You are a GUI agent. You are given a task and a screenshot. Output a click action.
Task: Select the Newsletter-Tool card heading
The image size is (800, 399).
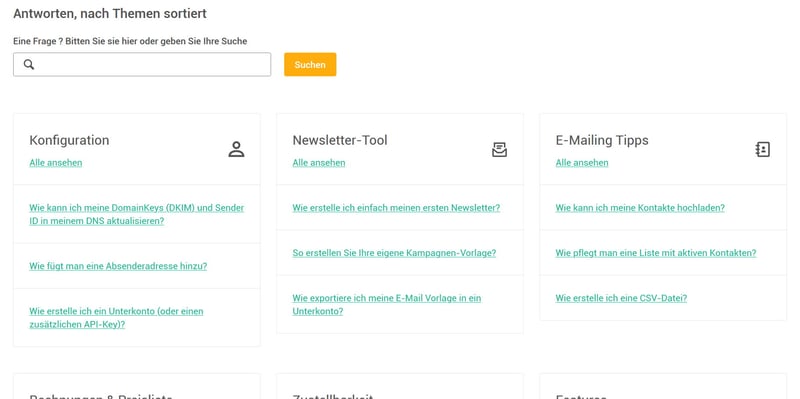tap(340, 140)
